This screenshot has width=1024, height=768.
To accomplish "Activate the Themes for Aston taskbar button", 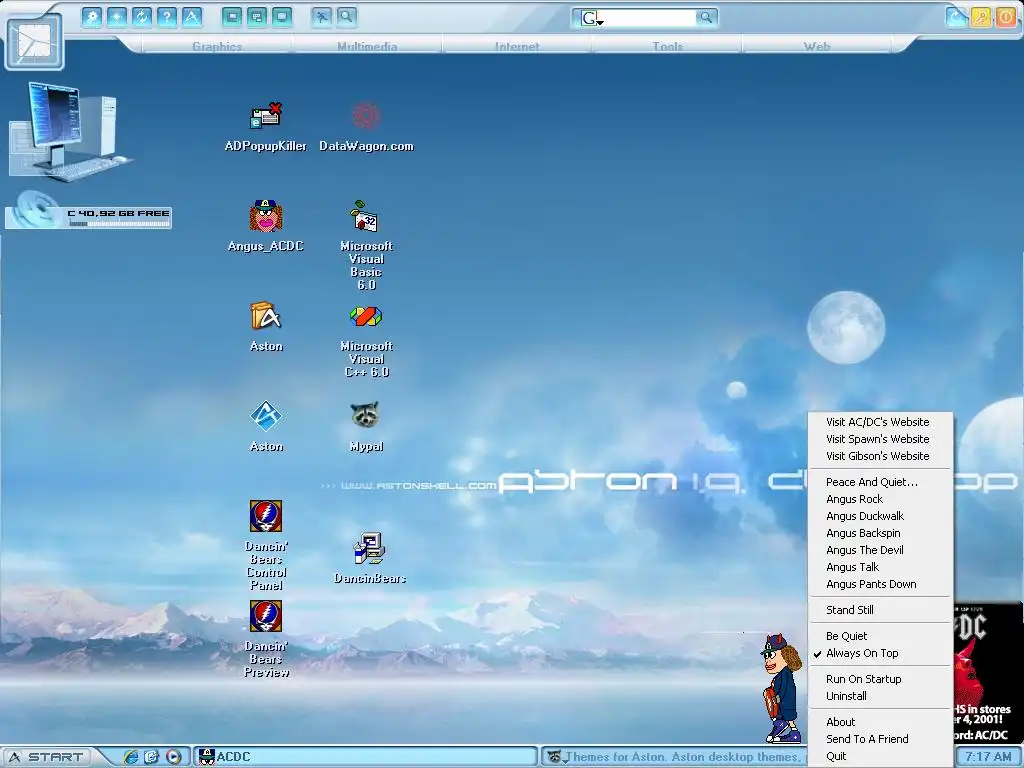I will point(675,757).
